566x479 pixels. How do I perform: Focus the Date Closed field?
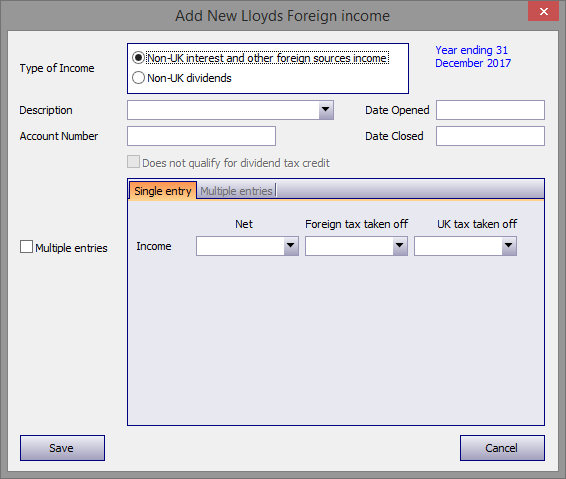(x=490, y=136)
